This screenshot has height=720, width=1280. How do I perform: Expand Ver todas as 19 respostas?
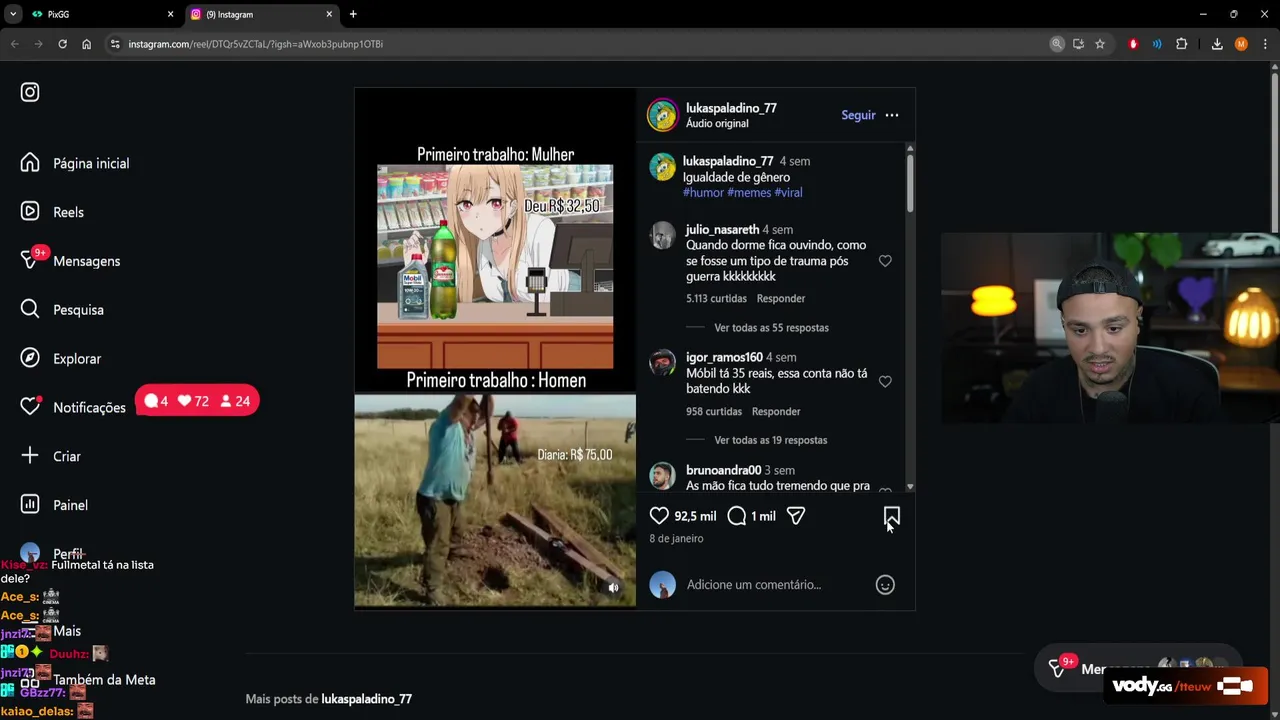point(770,440)
